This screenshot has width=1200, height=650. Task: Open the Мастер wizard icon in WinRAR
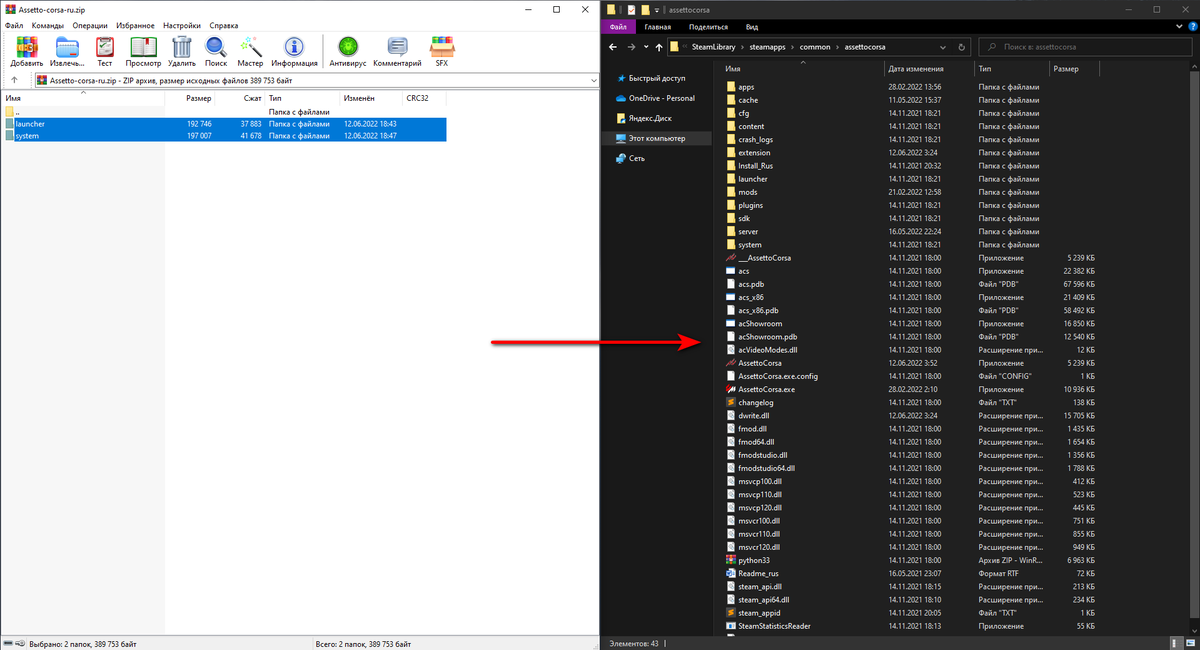click(250, 50)
